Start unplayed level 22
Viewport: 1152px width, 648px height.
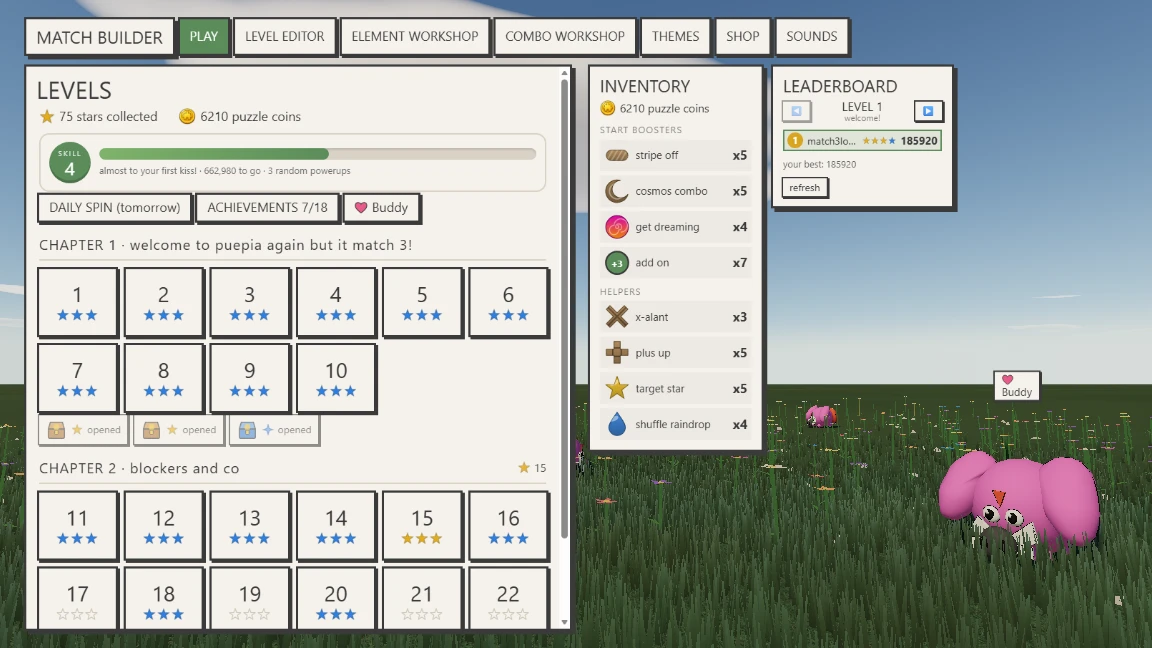coord(508,599)
